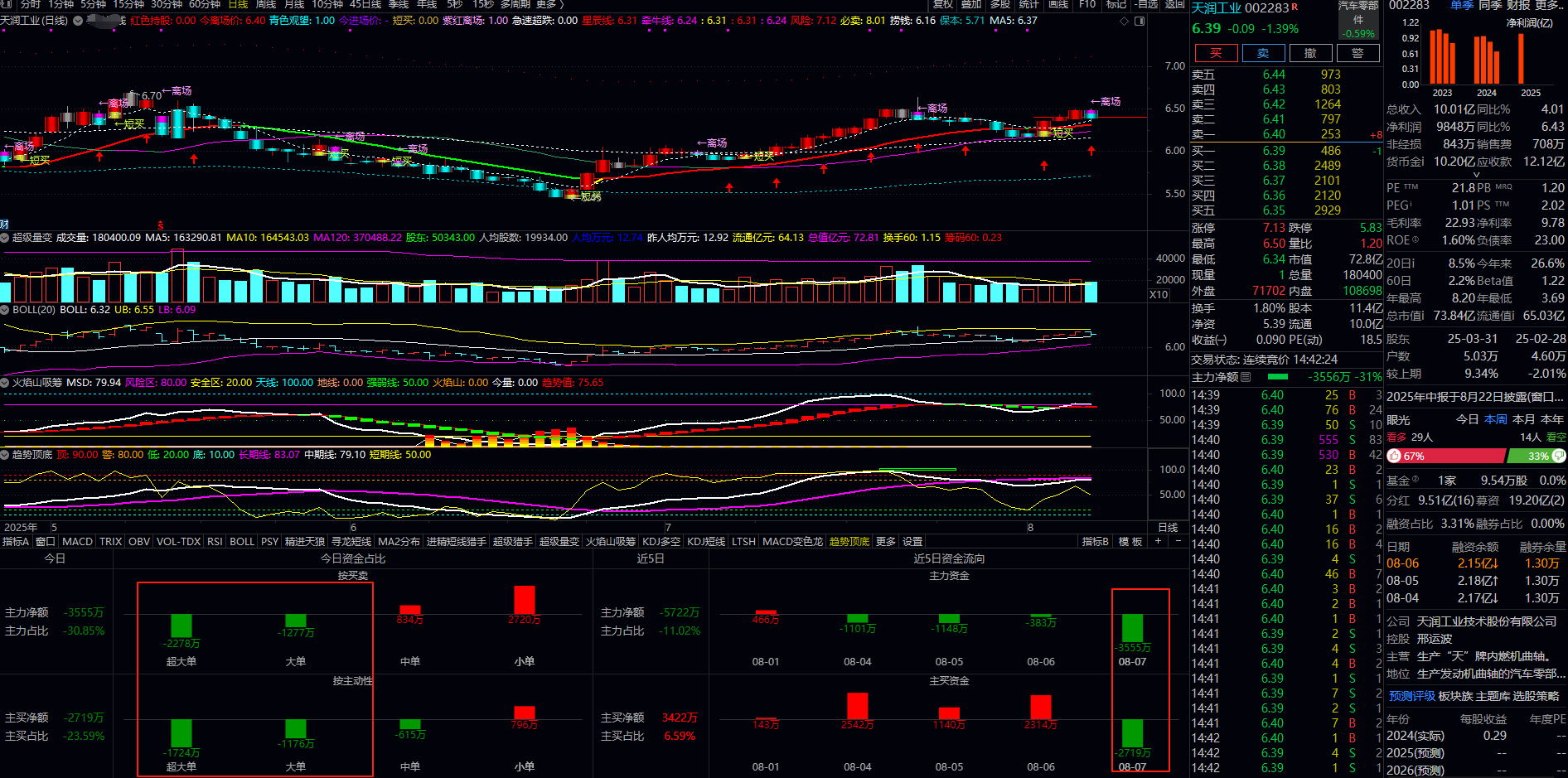Click the 统计 statistics toolbar item
This screenshot has height=778, width=1568.
[1028, 4]
